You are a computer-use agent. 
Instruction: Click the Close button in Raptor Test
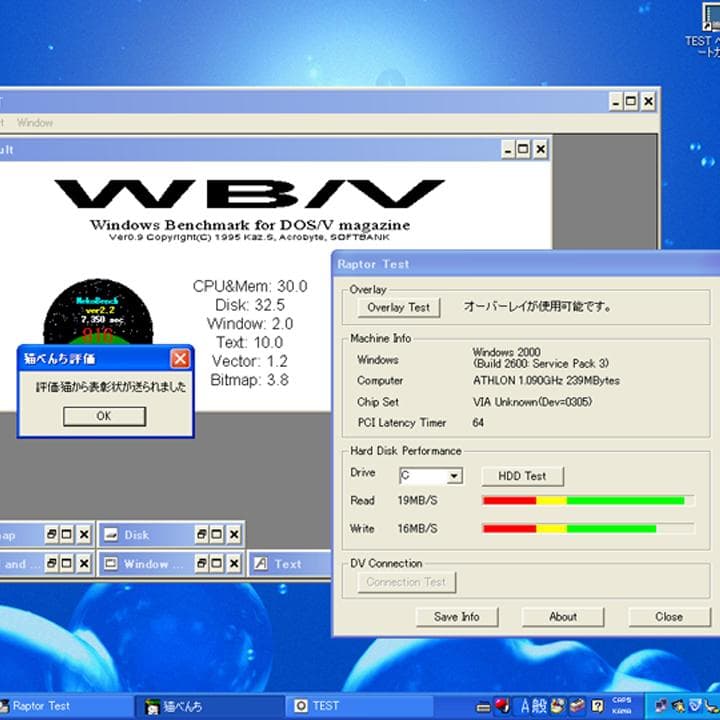[669, 617]
